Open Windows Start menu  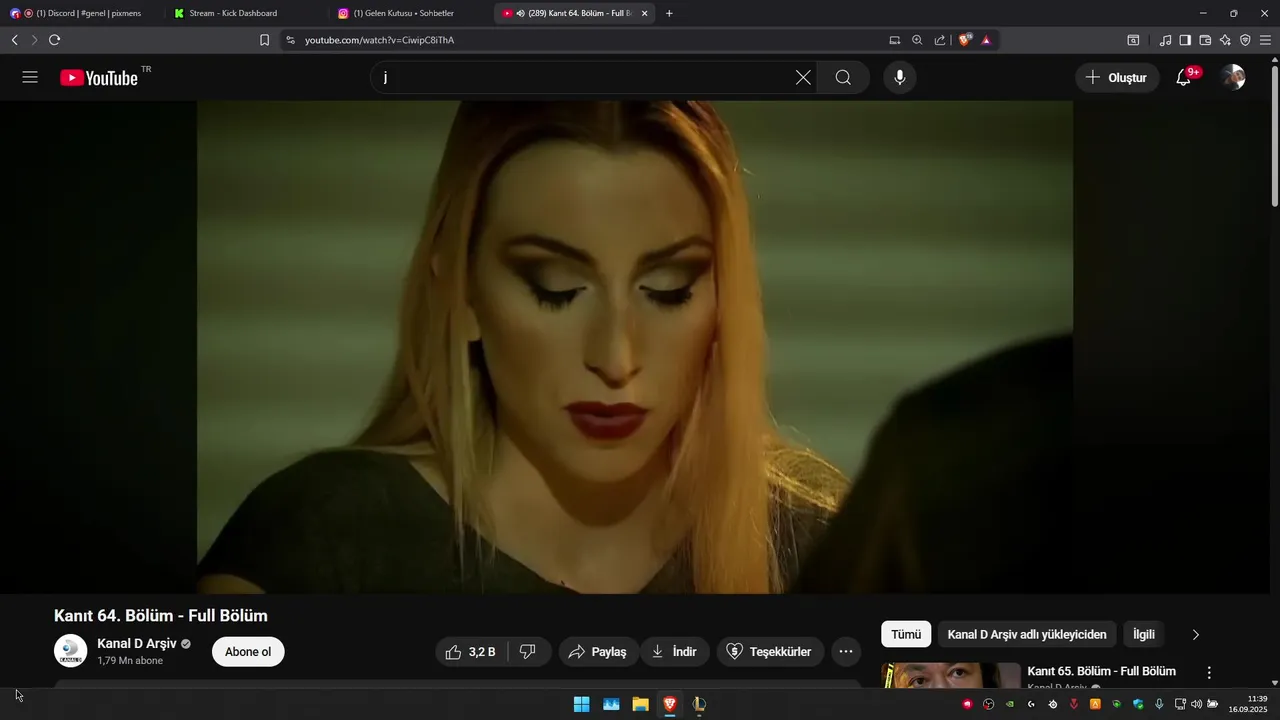click(581, 704)
